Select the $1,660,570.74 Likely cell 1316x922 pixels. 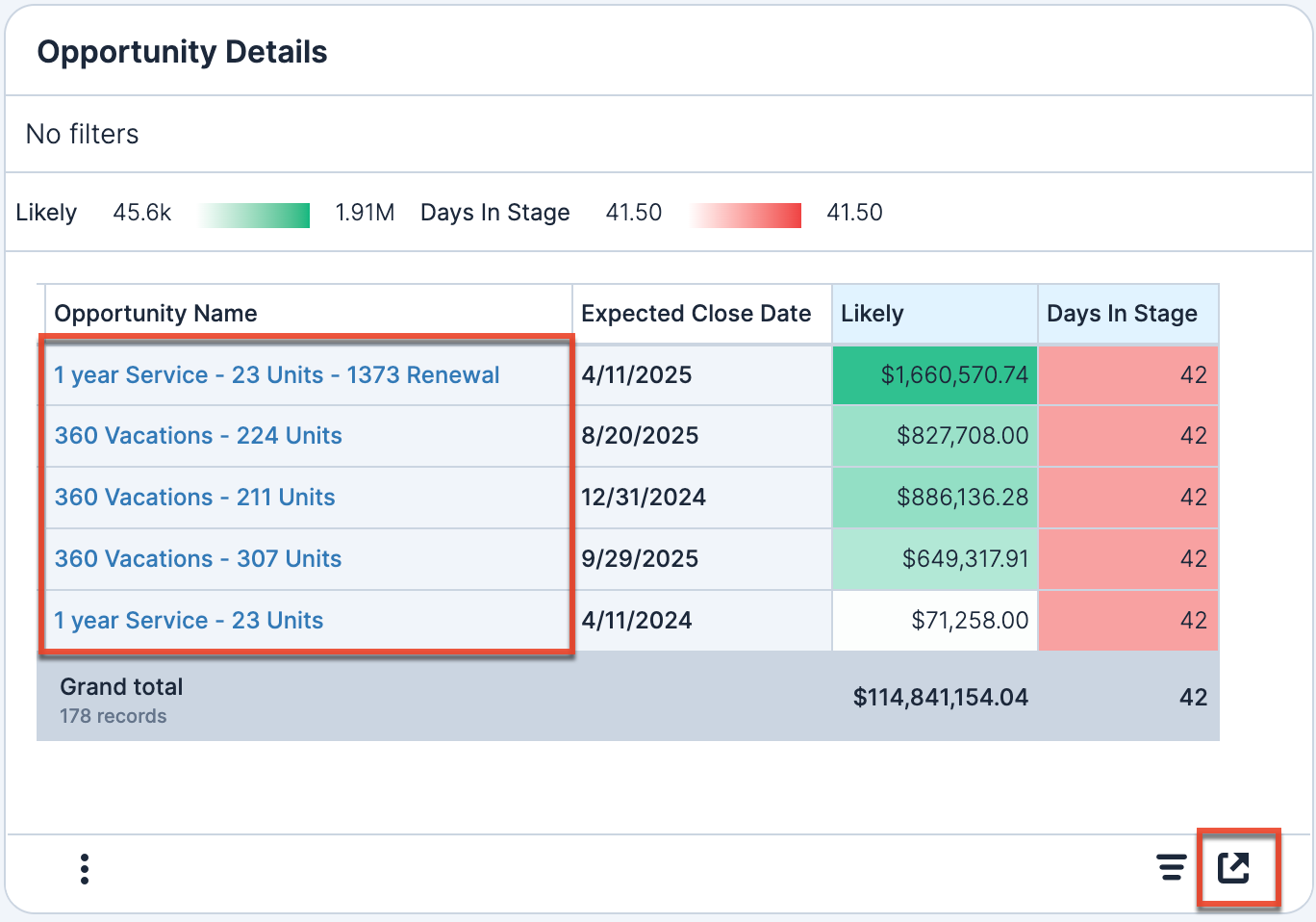954,375
